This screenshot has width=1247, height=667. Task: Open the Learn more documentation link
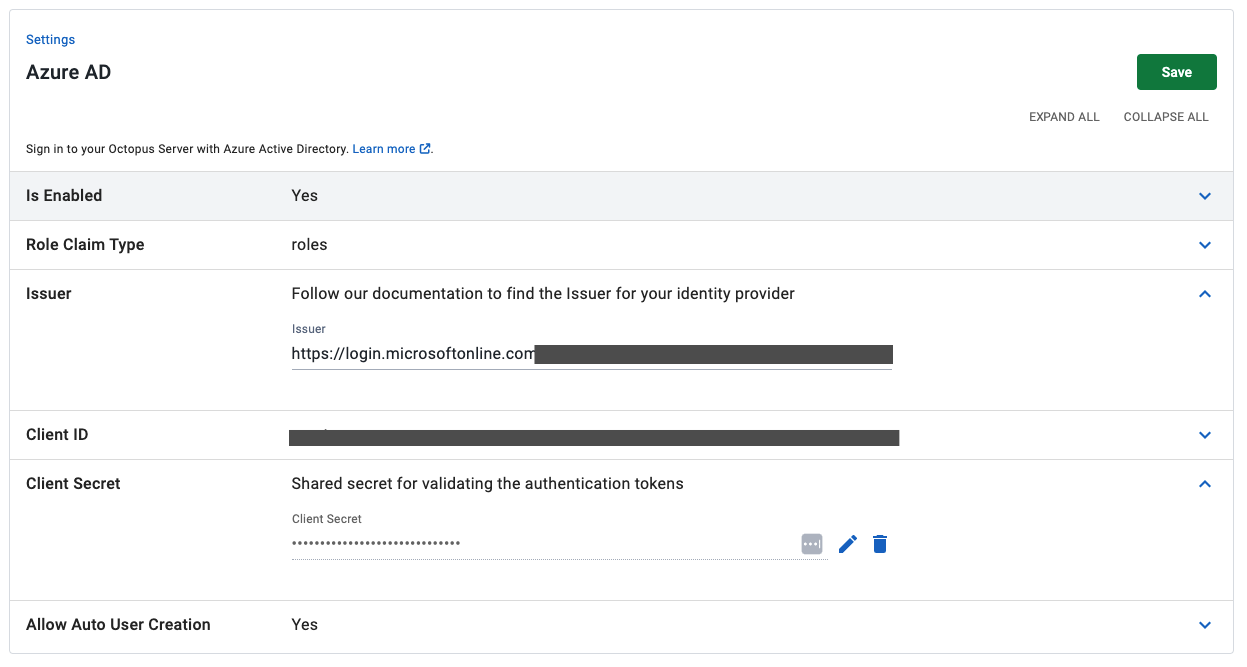click(383, 149)
